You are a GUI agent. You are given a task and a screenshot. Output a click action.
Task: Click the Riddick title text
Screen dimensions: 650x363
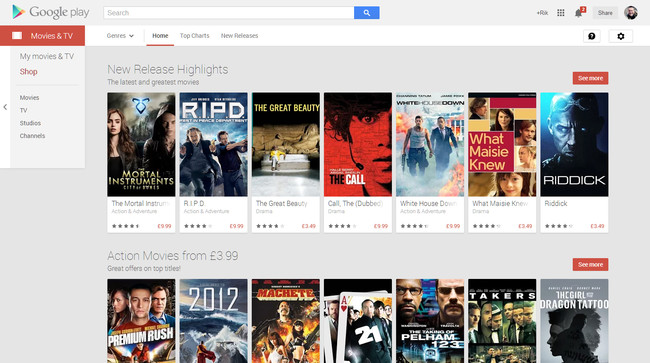point(556,203)
